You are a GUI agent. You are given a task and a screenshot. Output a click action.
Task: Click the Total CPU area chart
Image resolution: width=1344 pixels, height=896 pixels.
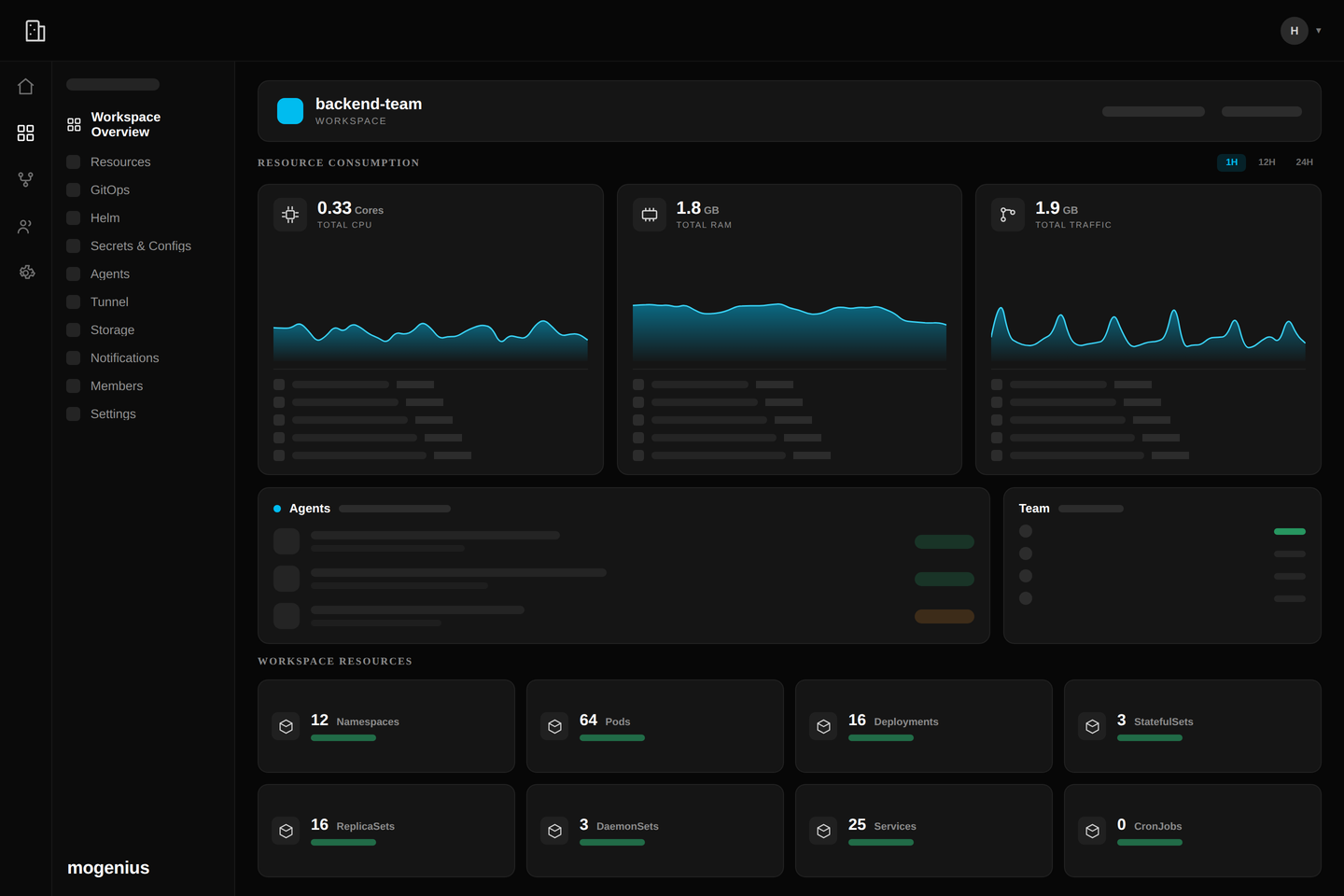pos(430,341)
